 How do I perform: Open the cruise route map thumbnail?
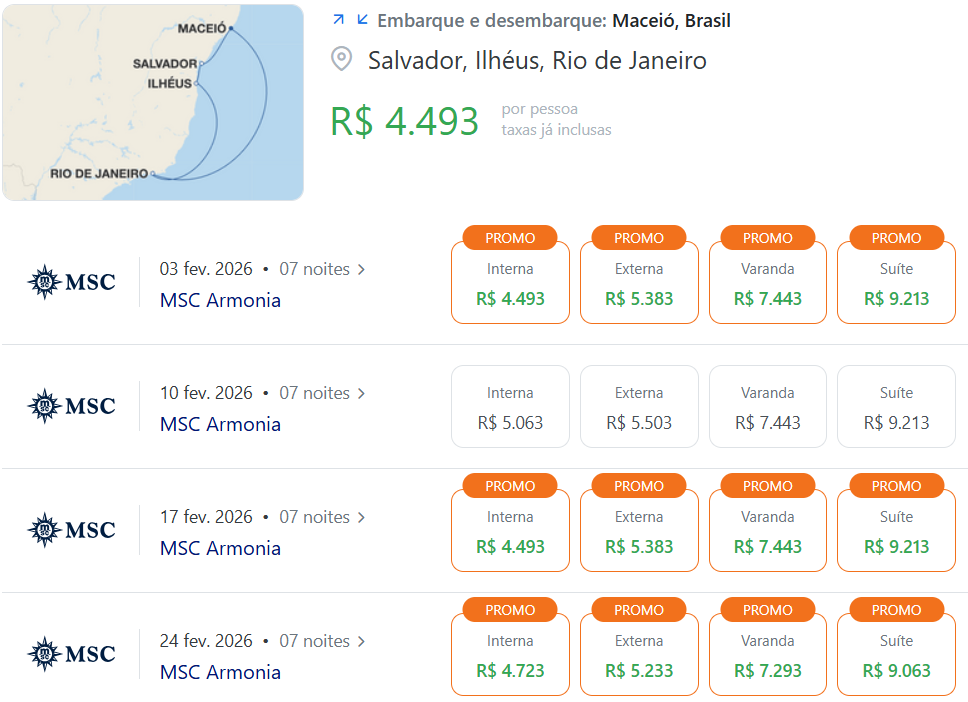click(x=153, y=102)
